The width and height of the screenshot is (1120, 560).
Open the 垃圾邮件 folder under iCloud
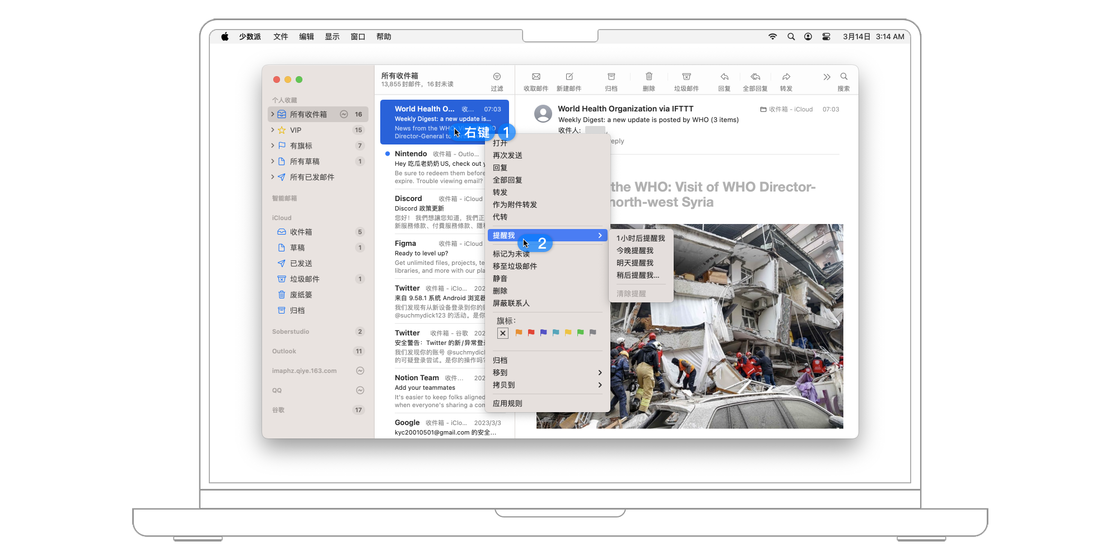pos(304,279)
